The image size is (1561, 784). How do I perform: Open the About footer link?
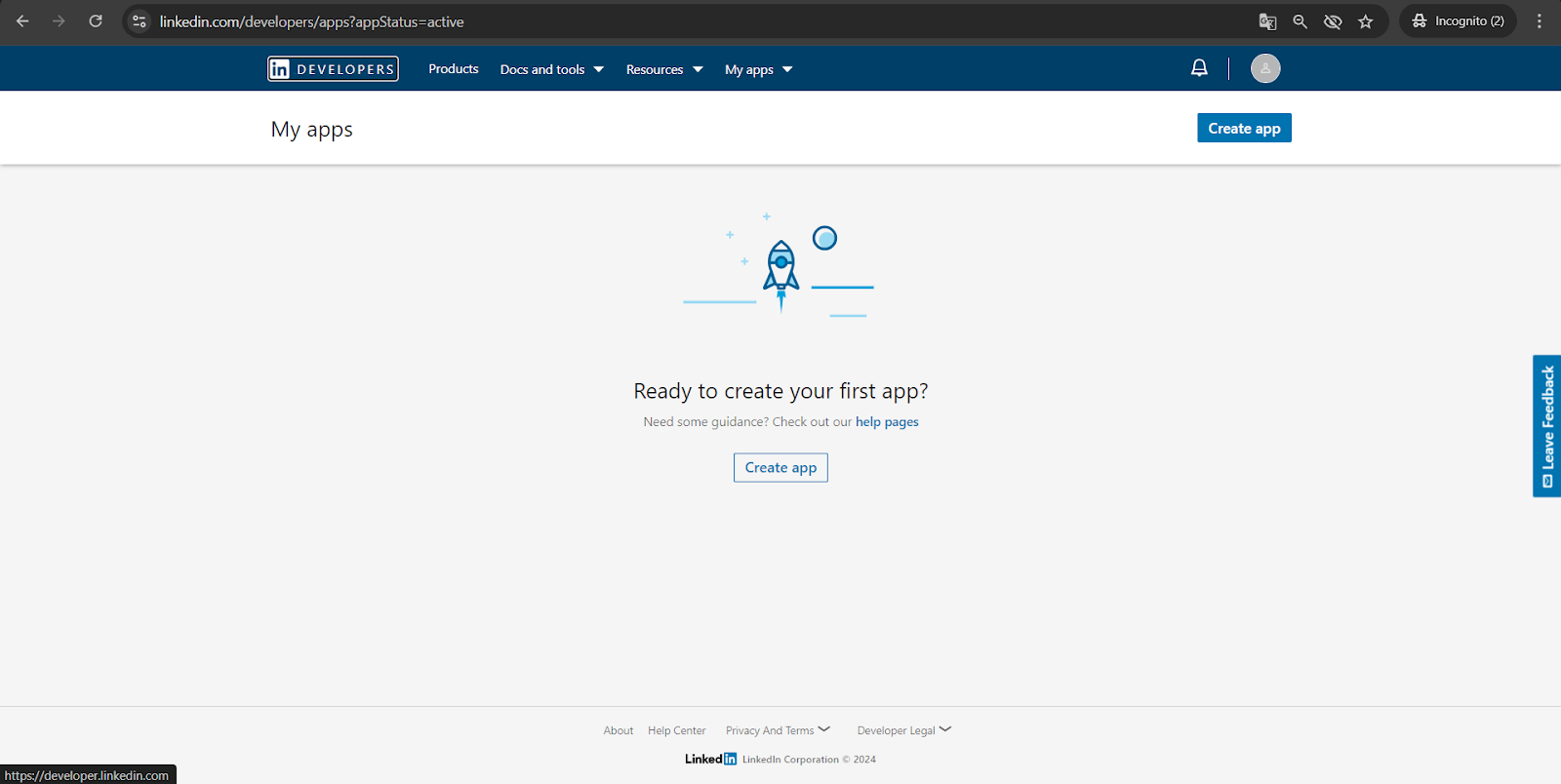click(x=619, y=730)
